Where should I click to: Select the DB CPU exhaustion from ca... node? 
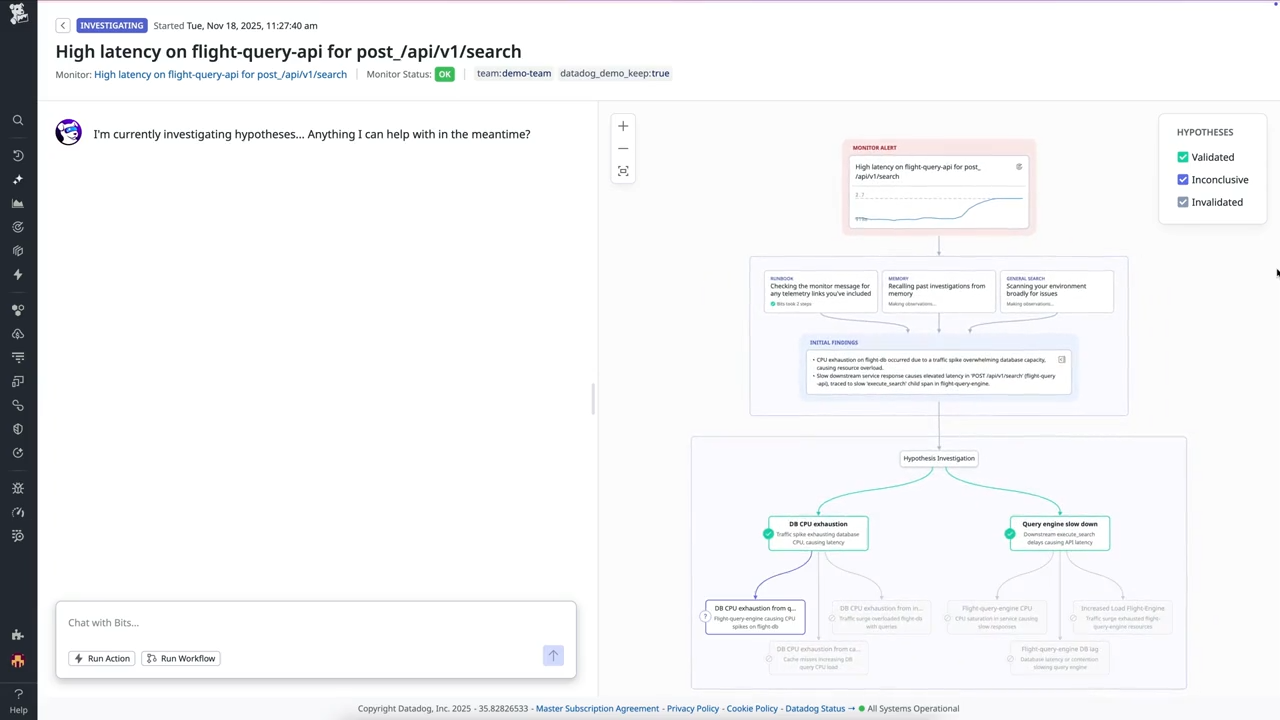tap(818, 658)
